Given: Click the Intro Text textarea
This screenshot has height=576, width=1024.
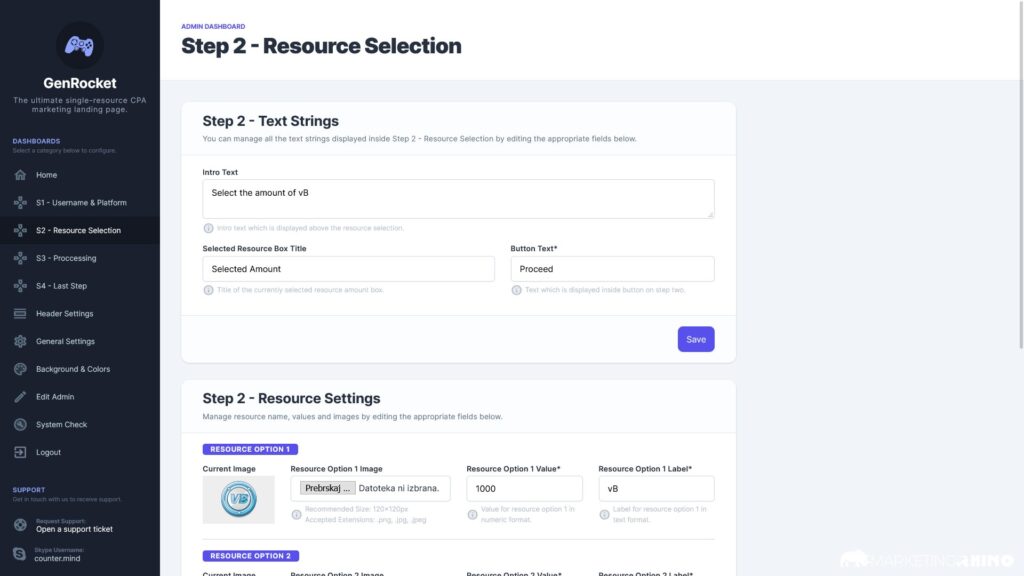Looking at the screenshot, I should coord(458,198).
